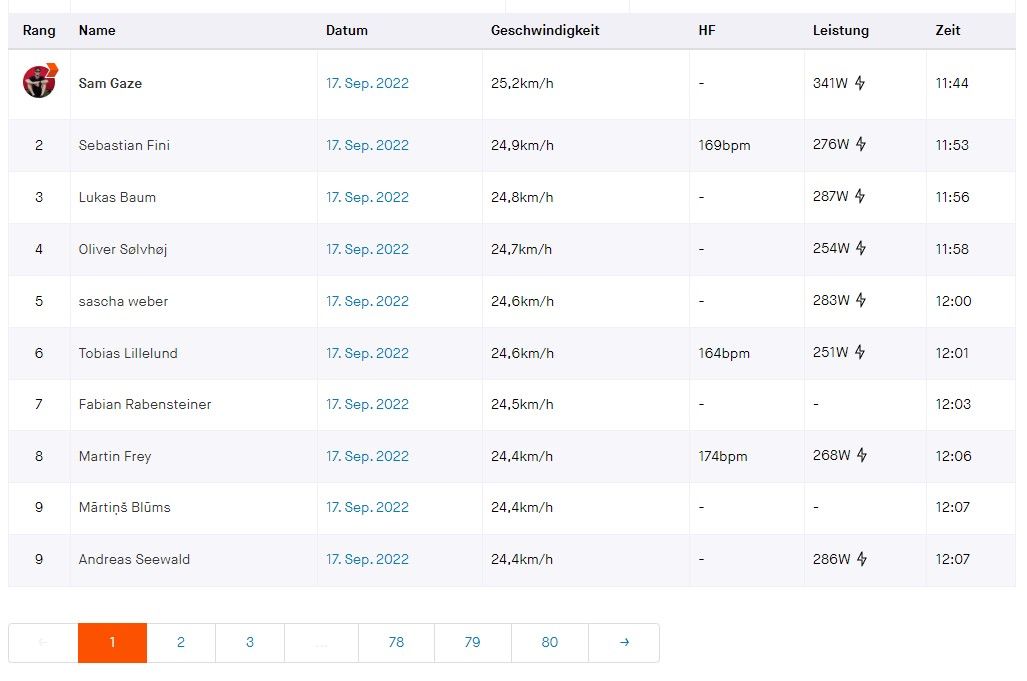The width and height of the screenshot is (1027, 681).
Task: Go to page 3 of results
Action: (250, 643)
